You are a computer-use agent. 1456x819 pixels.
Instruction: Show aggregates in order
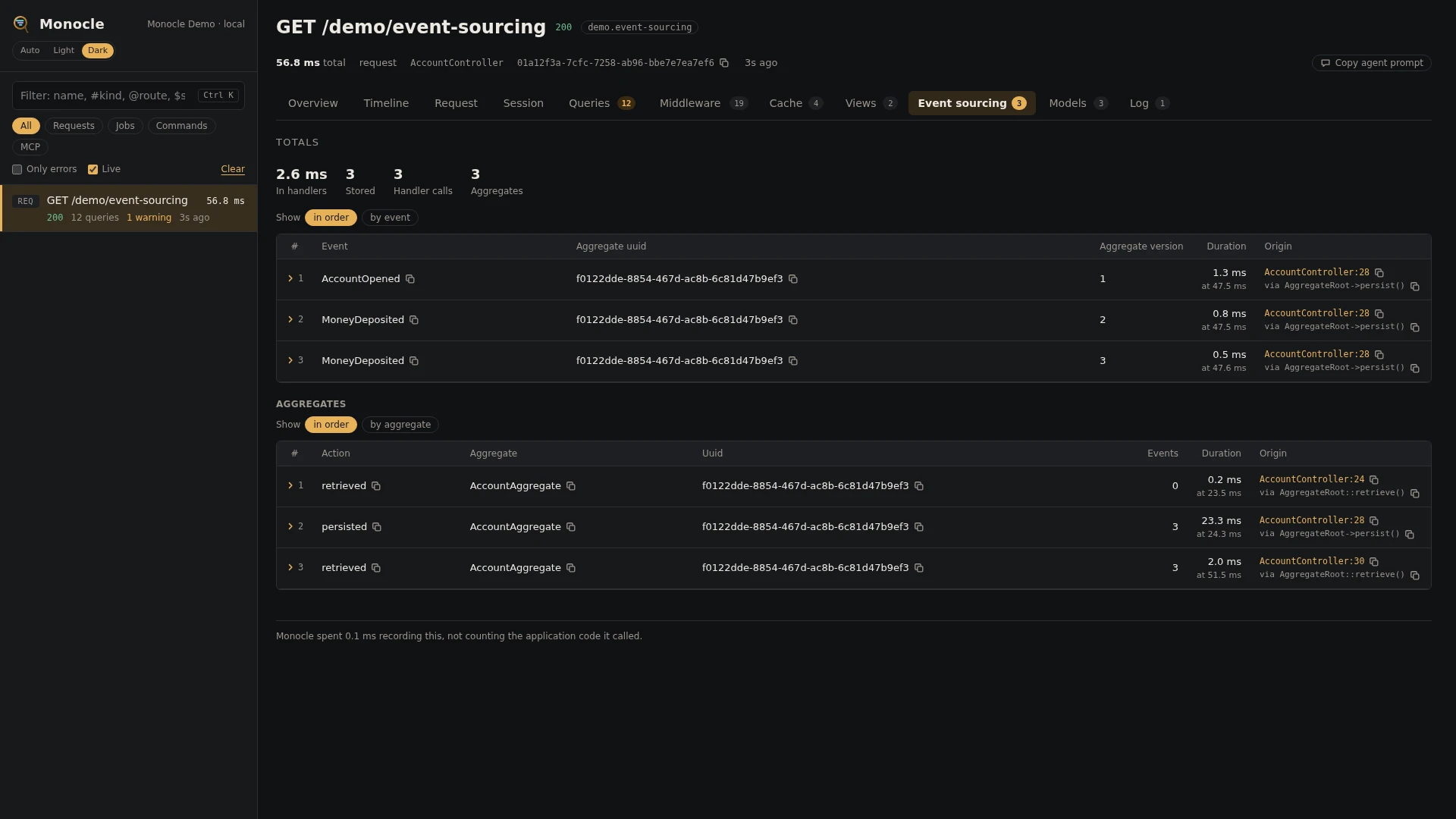click(331, 425)
